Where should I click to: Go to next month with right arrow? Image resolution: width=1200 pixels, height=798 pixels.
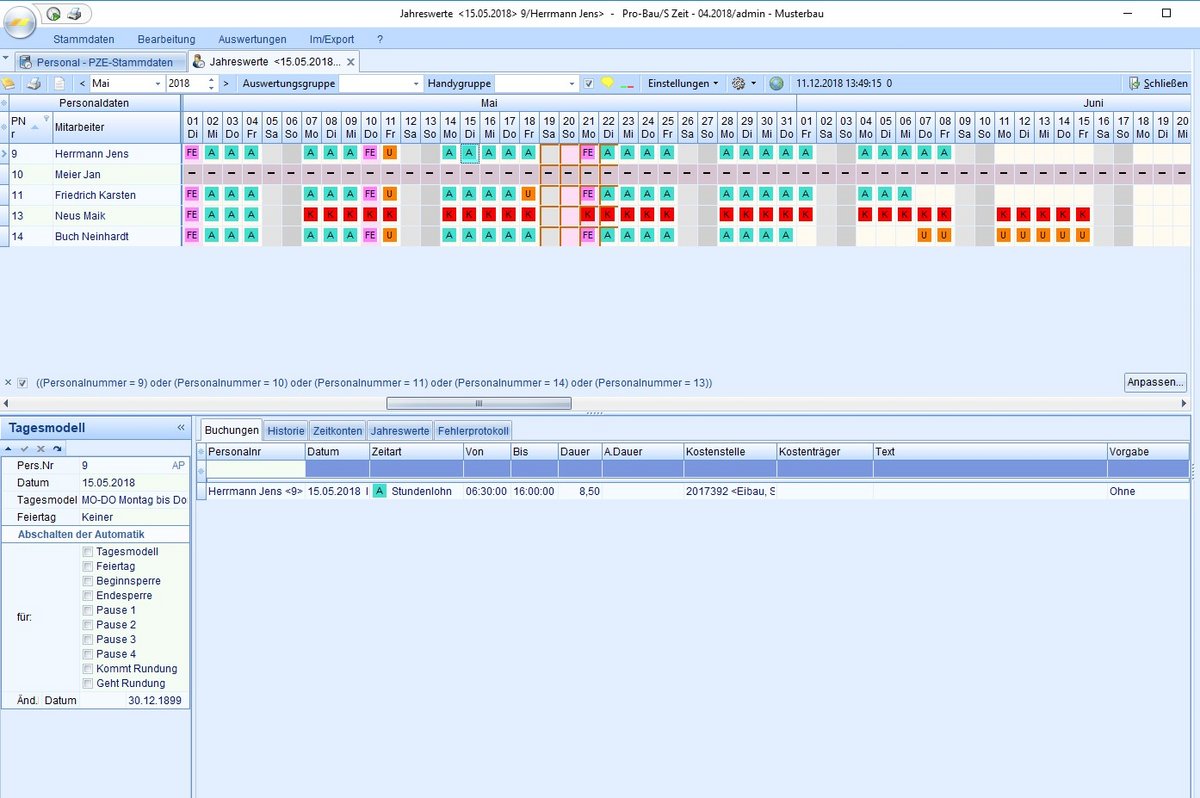pos(226,84)
